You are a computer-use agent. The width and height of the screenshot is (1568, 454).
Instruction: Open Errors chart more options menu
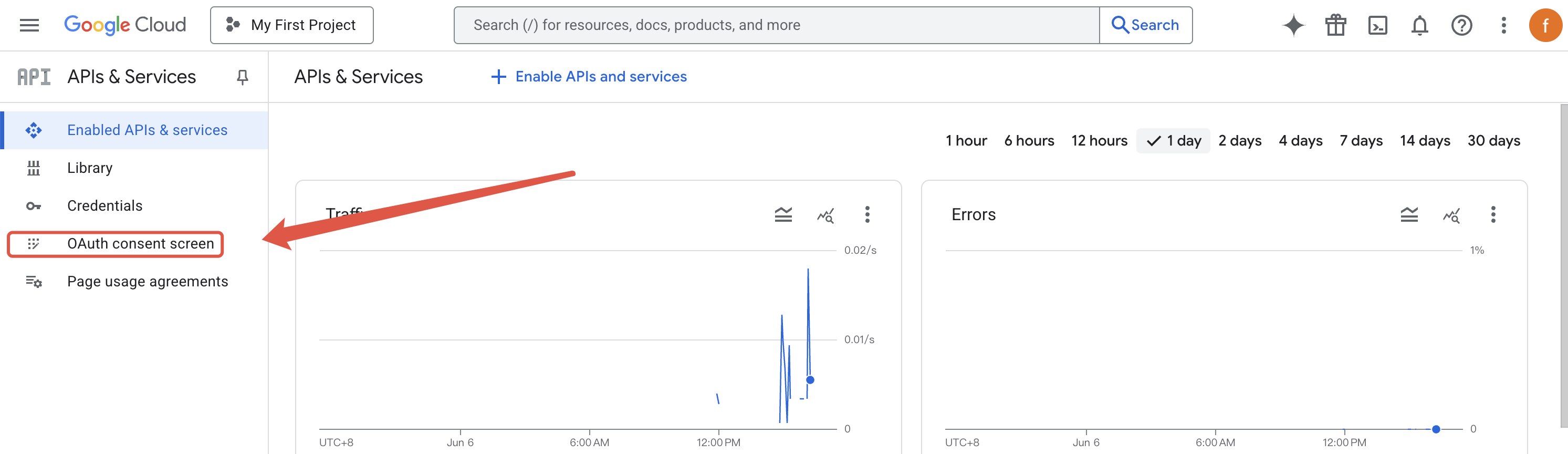pos(1493,214)
